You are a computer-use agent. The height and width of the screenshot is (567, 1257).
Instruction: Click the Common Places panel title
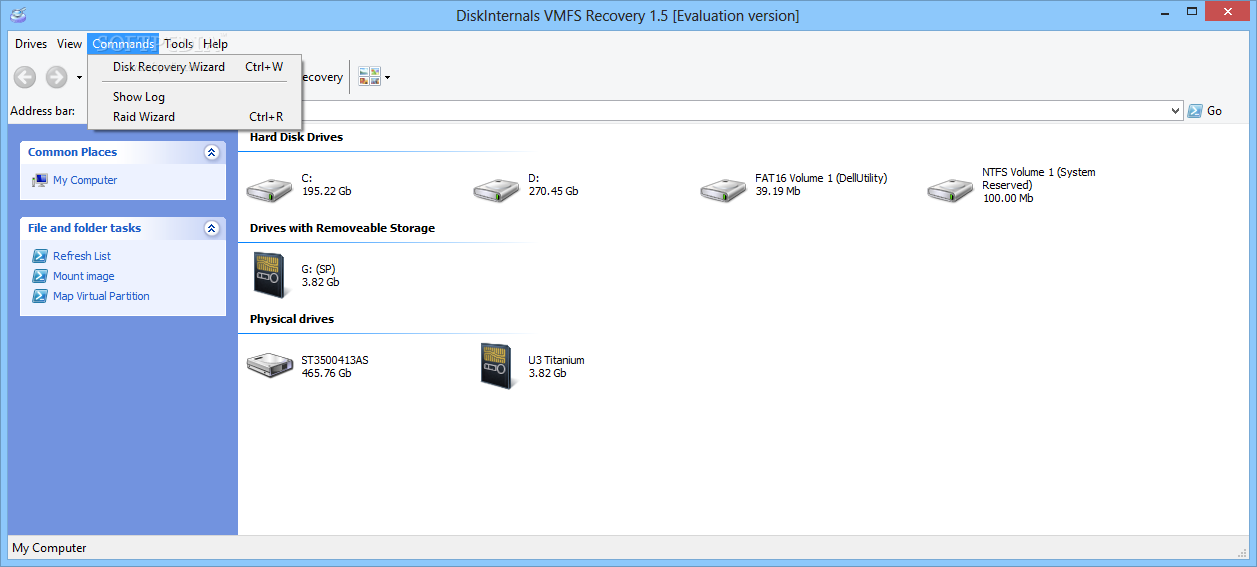(72, 152)
